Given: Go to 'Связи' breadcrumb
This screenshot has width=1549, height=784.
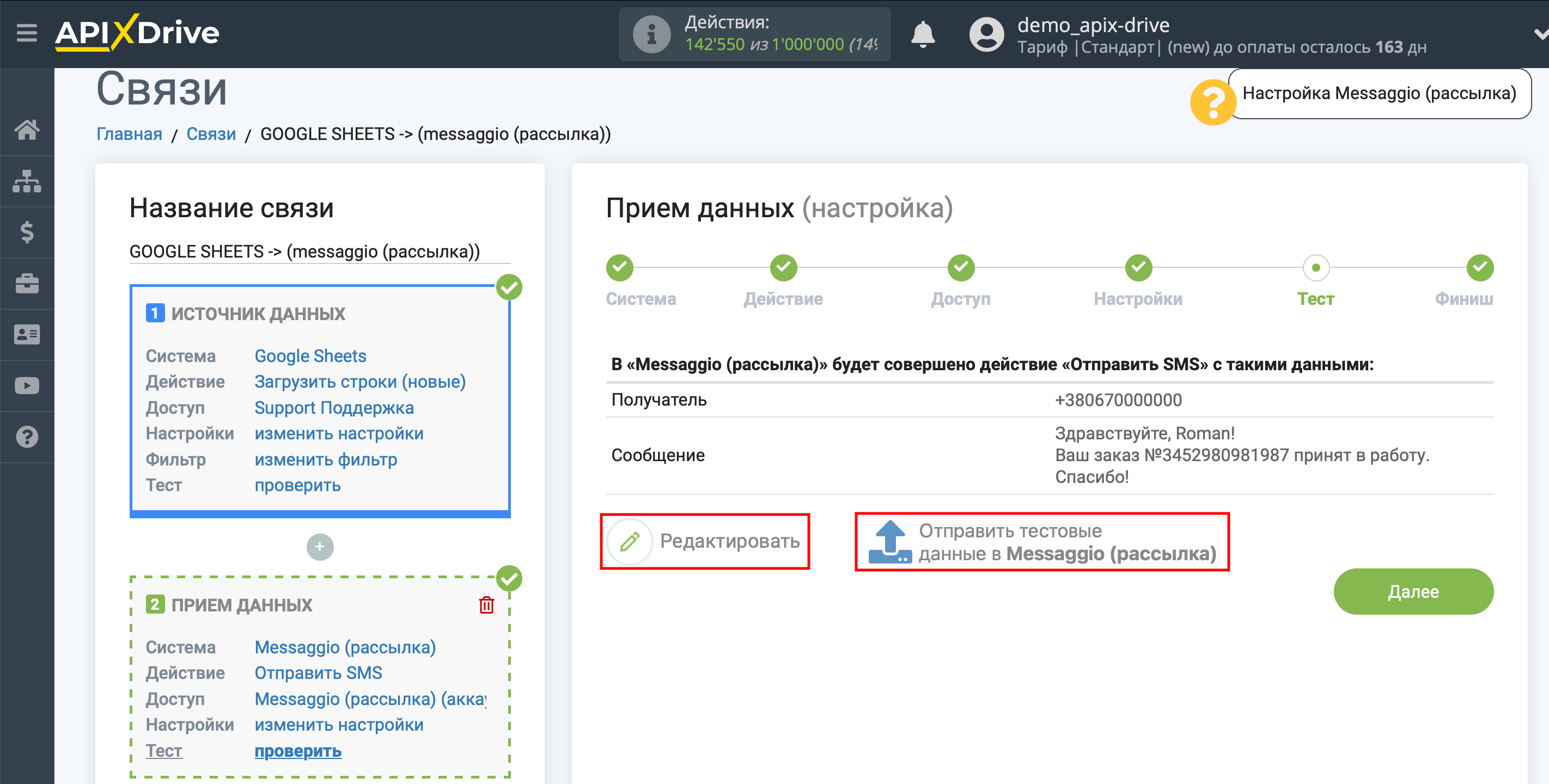Looking at the screenshot, I should click(x=210, y=134).
